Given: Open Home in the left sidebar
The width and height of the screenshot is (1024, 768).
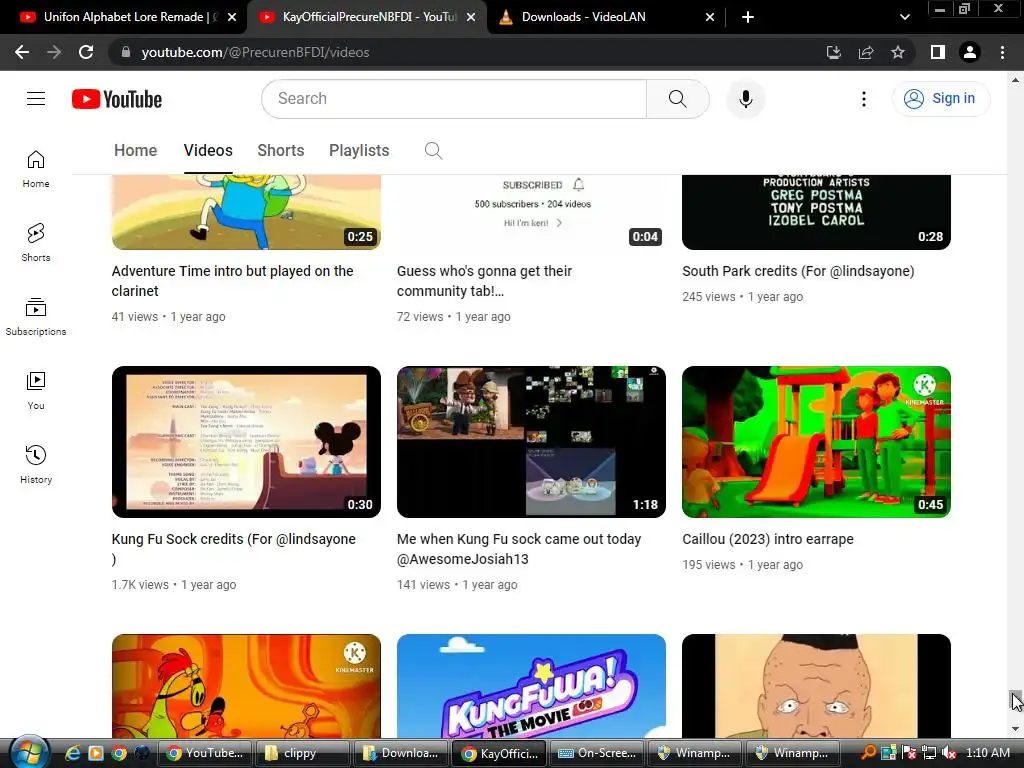Looking at the screenshot, I should pyautogui.click(x=36, y=169).
